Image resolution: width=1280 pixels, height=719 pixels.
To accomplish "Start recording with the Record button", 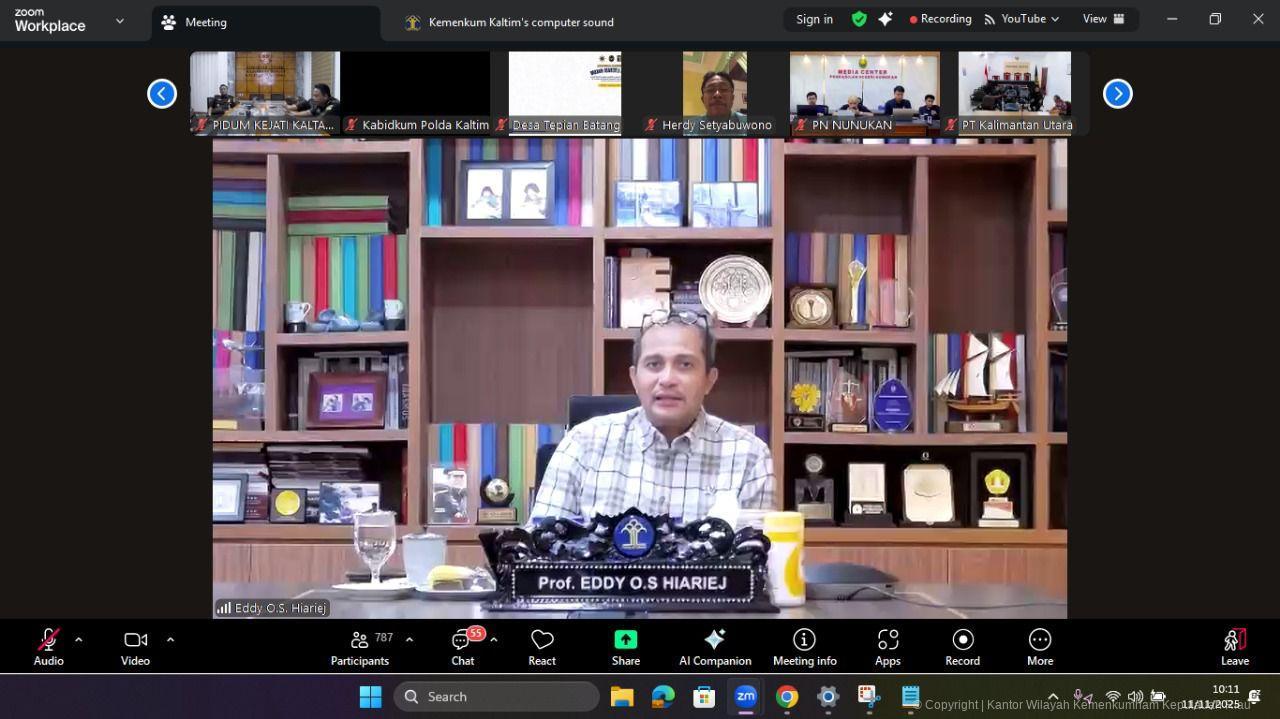I will 962,647.
